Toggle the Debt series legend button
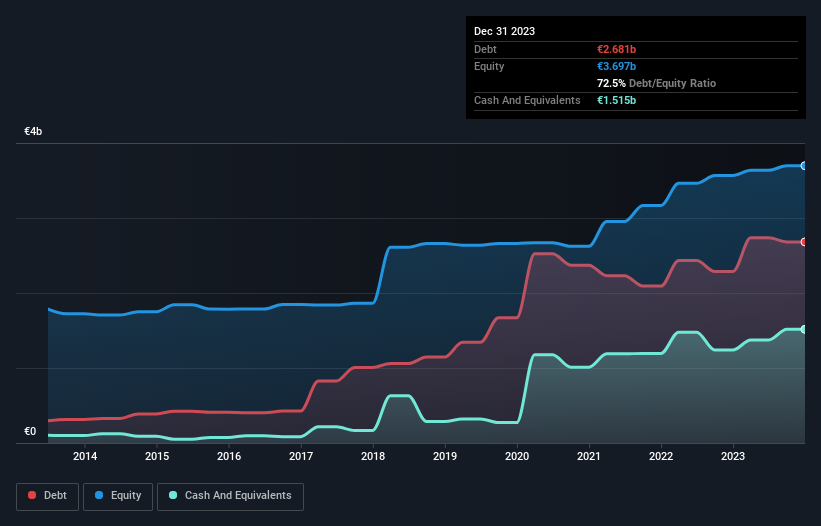This screenshot has height=526, width=821. (48, 496)
